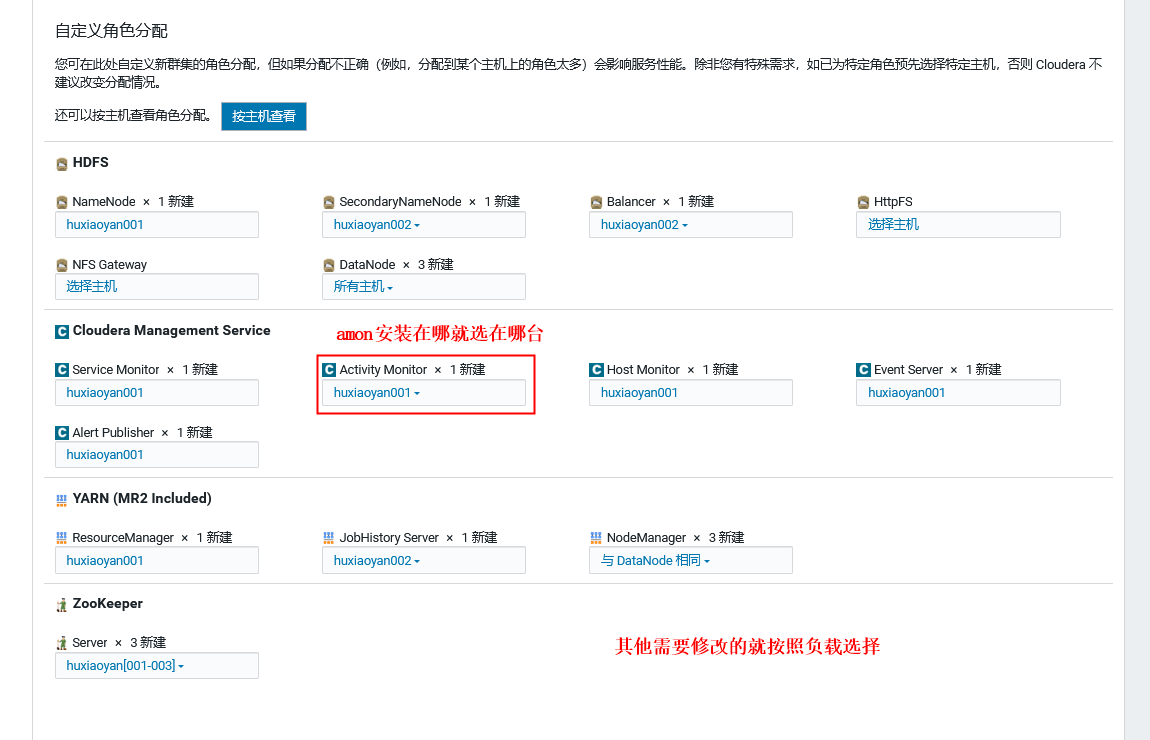Open the NodeManager same-as-DataNode dropdown
Screen dimensions: 1150x740
(x=690, y=560)
